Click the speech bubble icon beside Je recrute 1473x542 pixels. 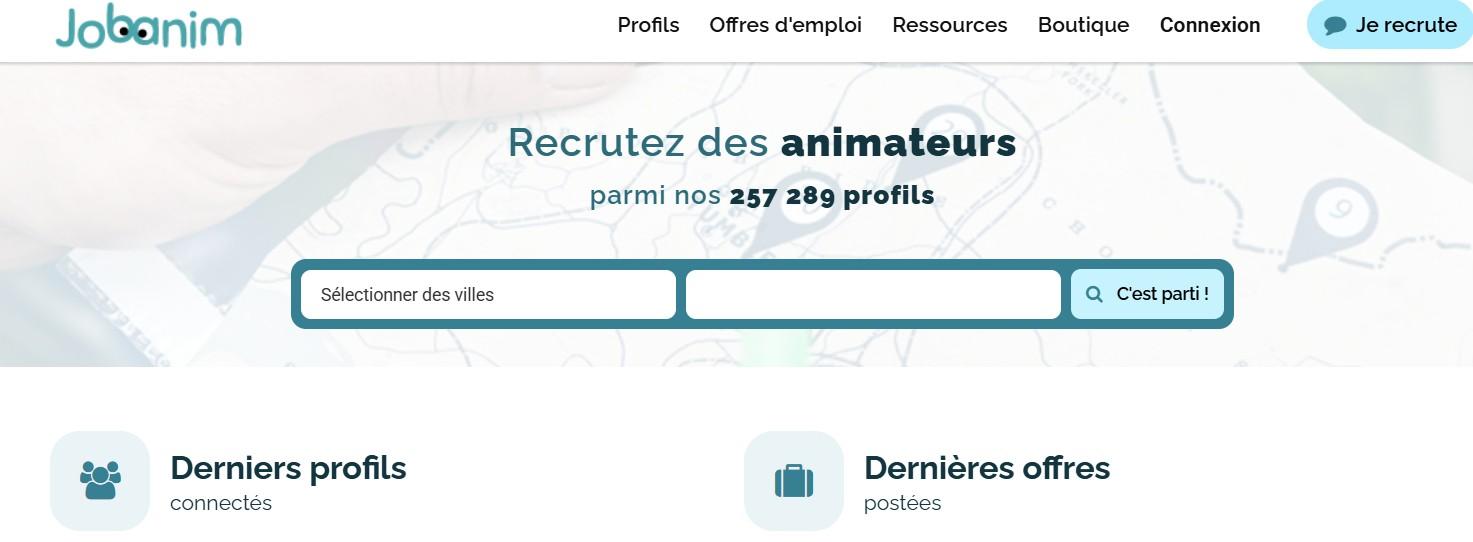click(1335, 26)
